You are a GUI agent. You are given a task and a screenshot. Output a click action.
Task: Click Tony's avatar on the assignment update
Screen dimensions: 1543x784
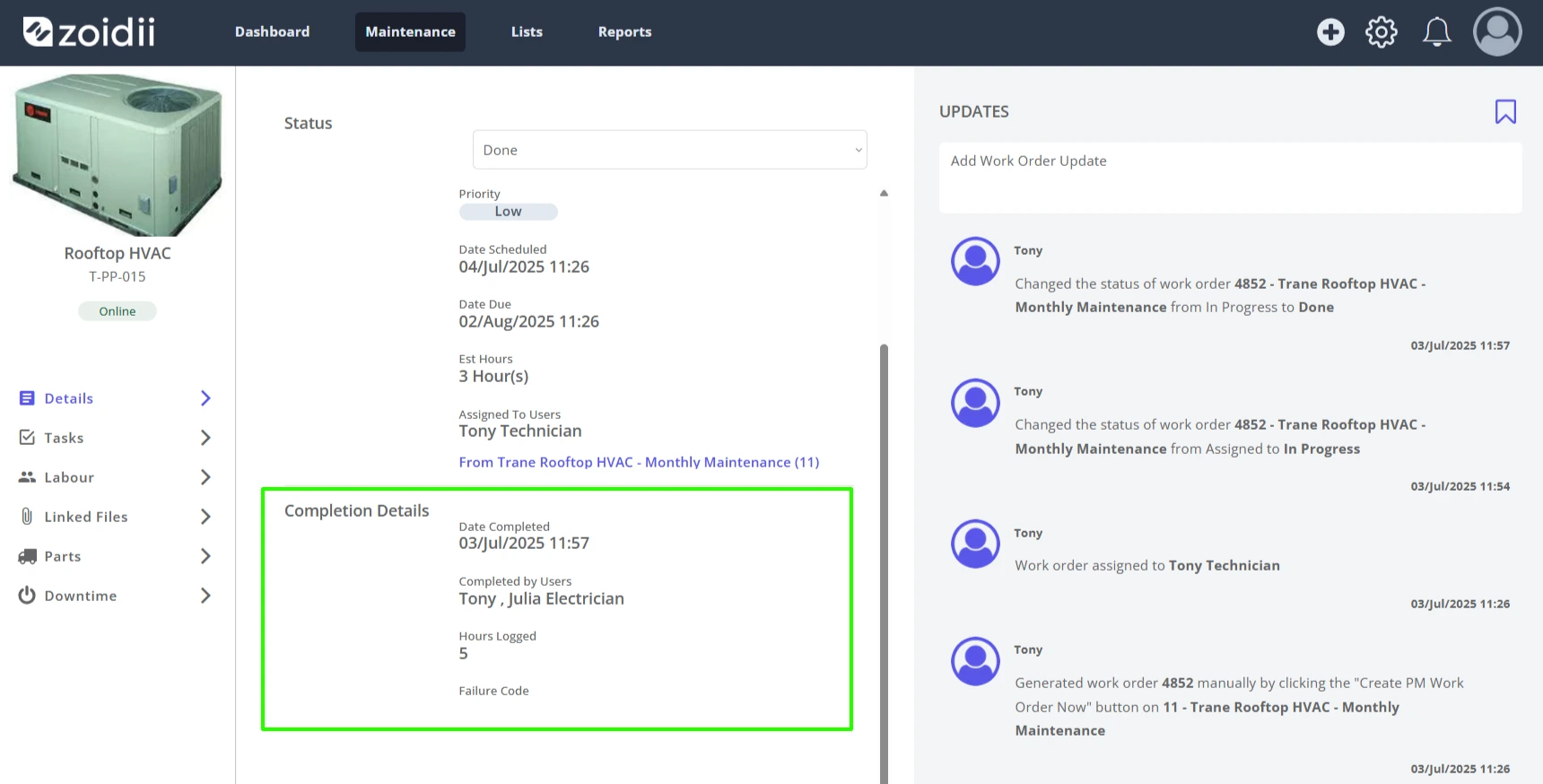975,544
